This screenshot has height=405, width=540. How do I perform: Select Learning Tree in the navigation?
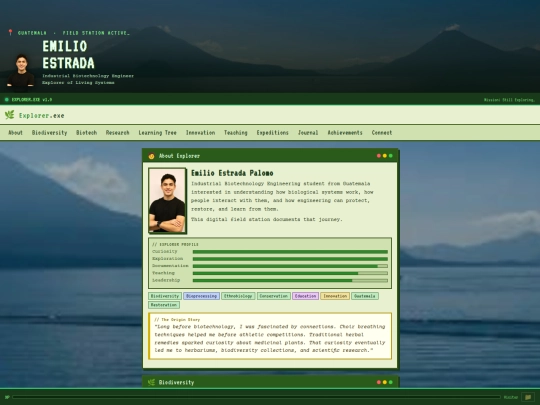point(157,133)
